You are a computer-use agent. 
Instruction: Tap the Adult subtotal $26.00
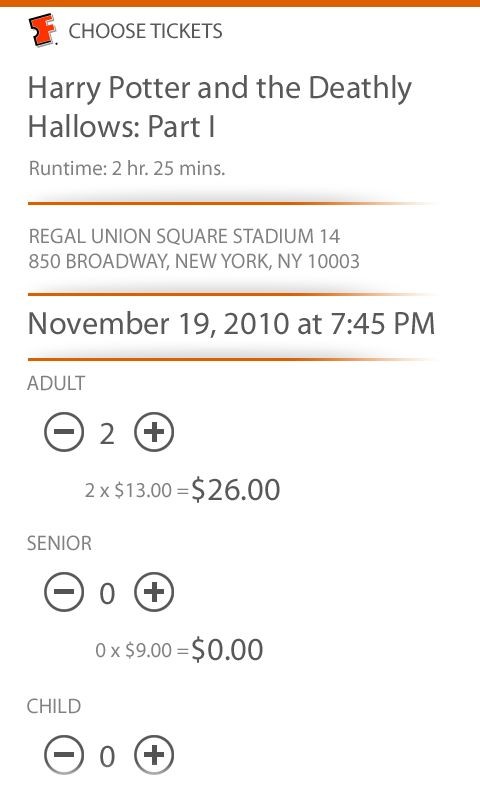(235, 490)
